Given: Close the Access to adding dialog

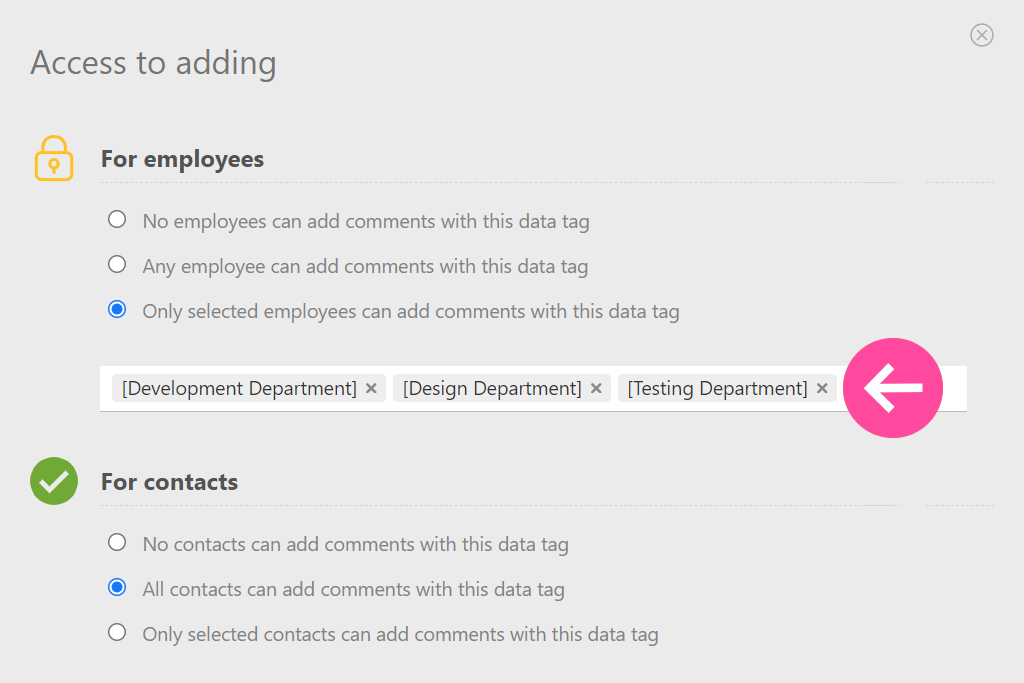Looking at the screenshot, I should pyautogui.click(x=982, y=35).
